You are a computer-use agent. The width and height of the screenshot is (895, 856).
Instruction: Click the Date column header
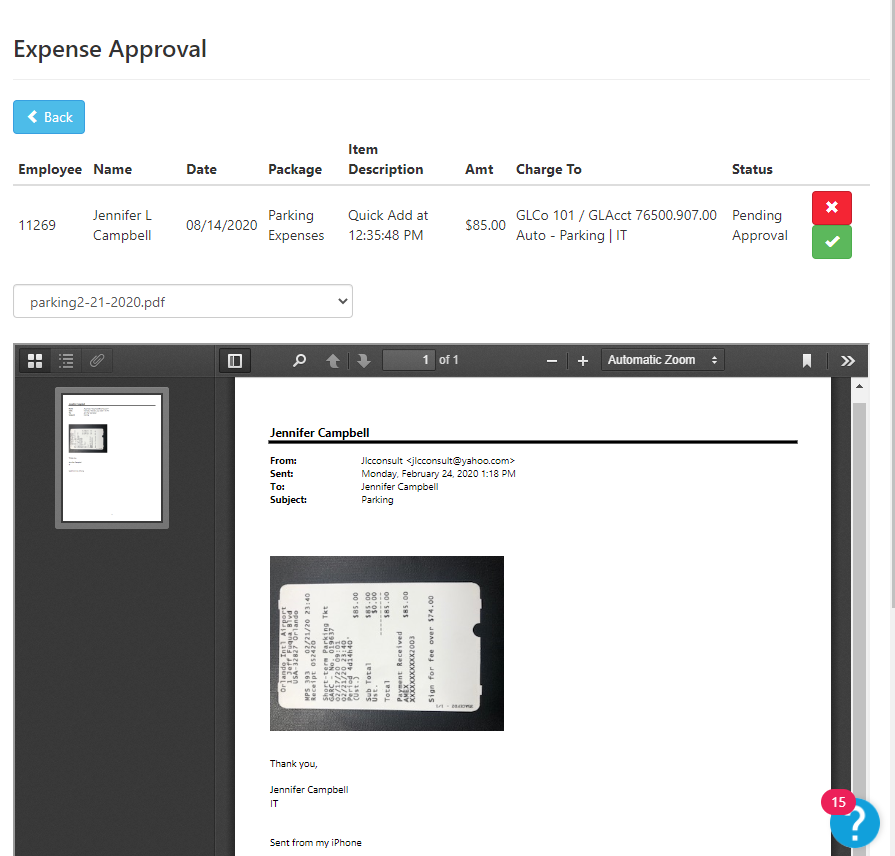coord(201,169)
